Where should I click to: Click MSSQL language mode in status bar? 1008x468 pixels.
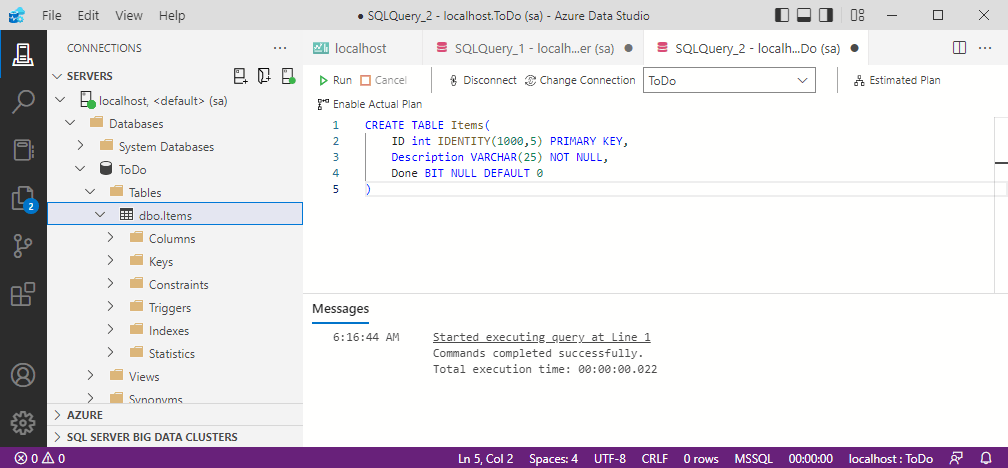(754, 458)
